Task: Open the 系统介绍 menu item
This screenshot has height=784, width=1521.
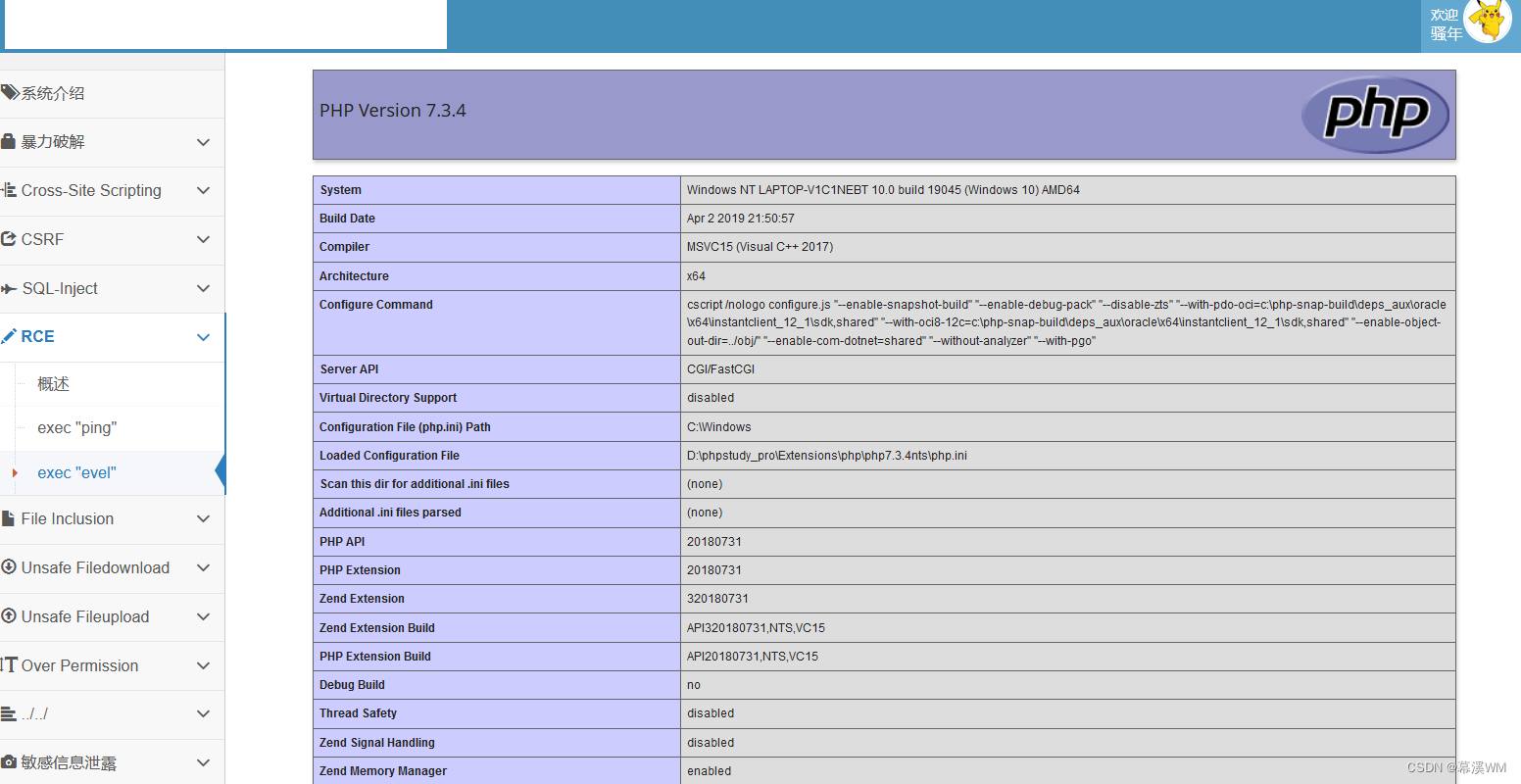Action: point(112,93)
